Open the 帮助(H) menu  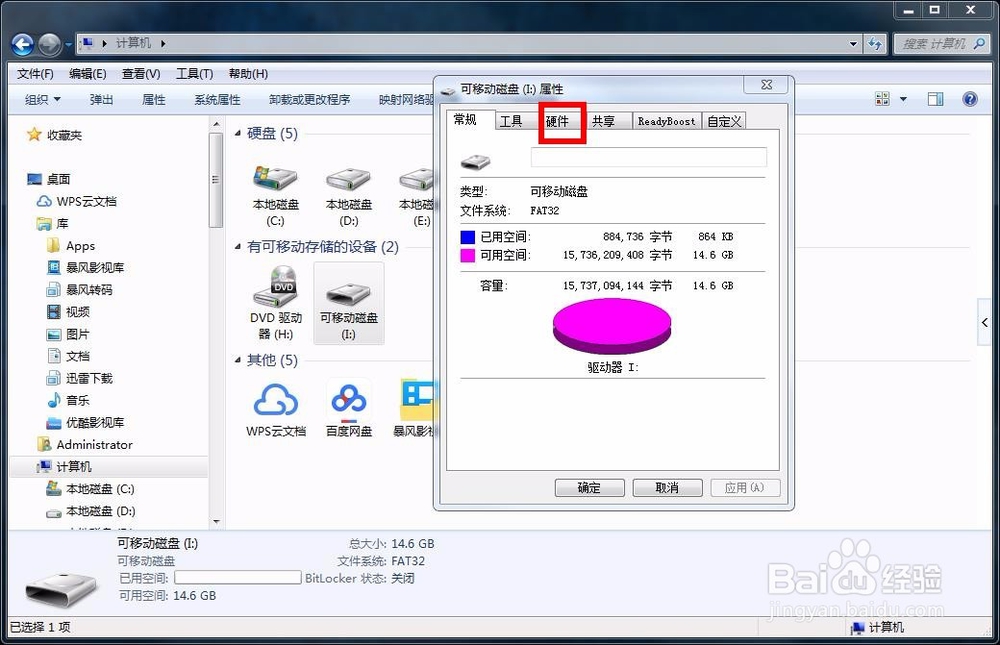pyautogui.click(x=248, y=74)
